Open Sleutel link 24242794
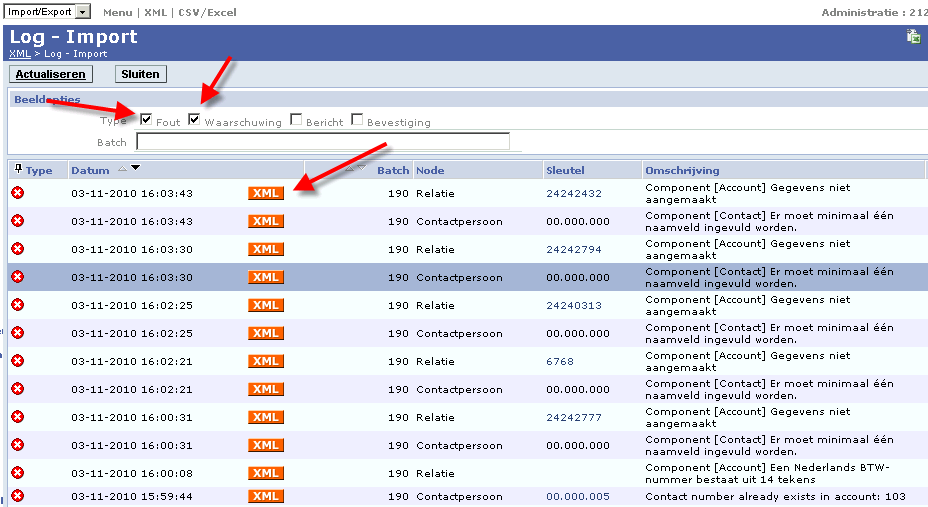This screenshot has width=928, height=507. pyautogui.click(x=574, y=250)
